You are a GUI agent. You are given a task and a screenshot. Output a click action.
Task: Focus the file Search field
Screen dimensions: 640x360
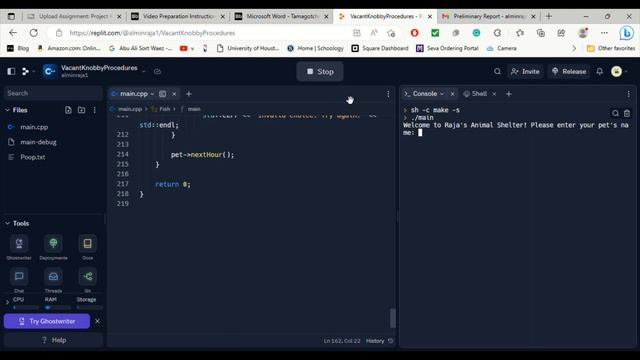[x=53, y=93]
